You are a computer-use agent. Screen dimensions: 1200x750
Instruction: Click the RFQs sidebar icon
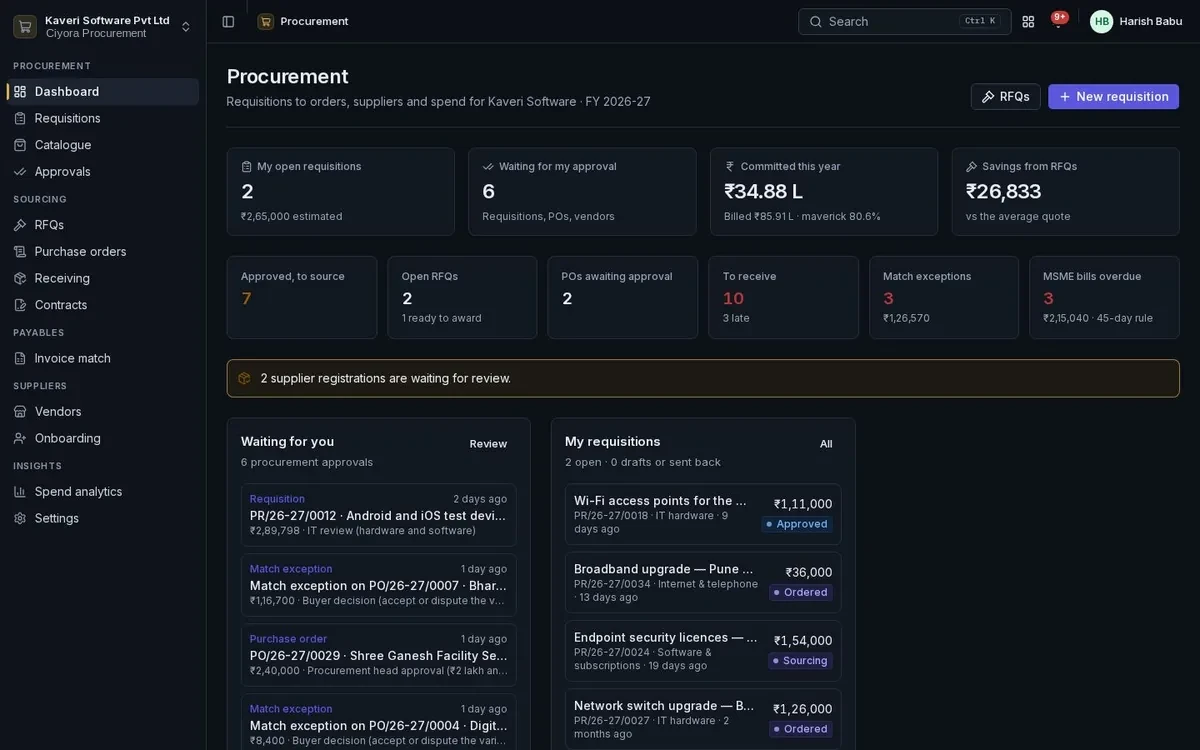point(20,225)
